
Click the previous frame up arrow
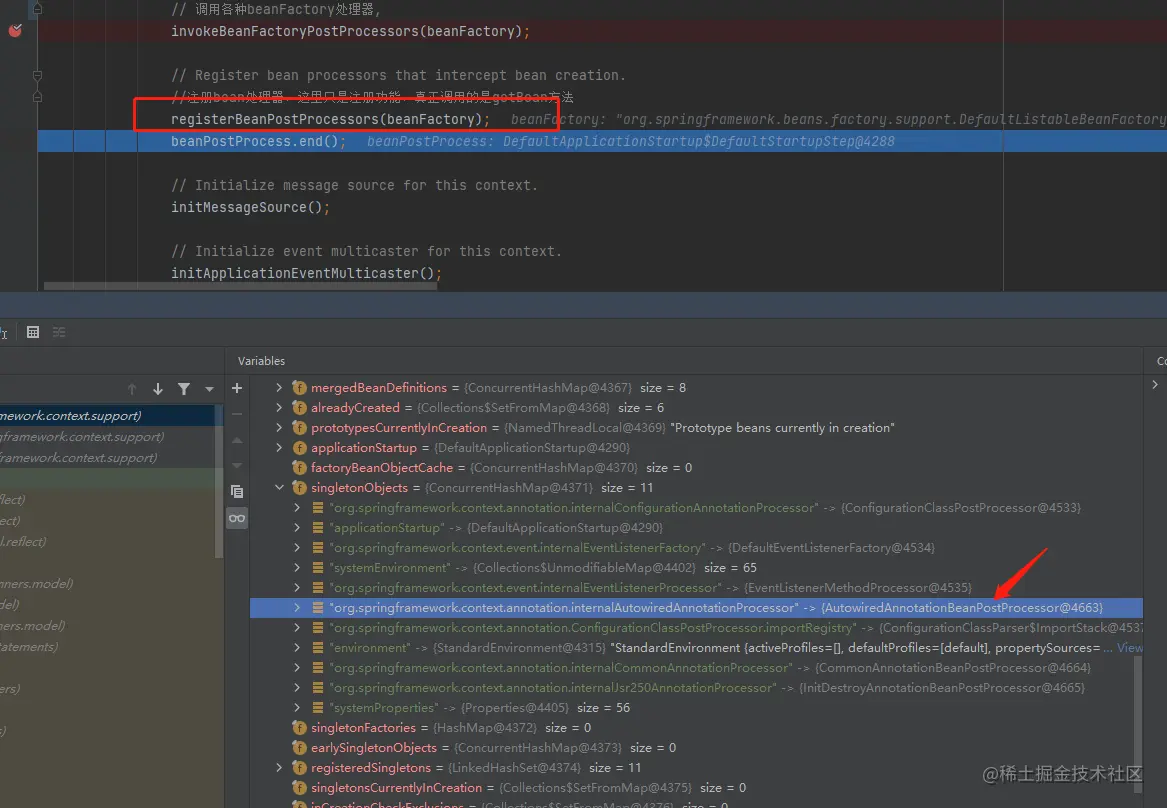click(132, 388)
